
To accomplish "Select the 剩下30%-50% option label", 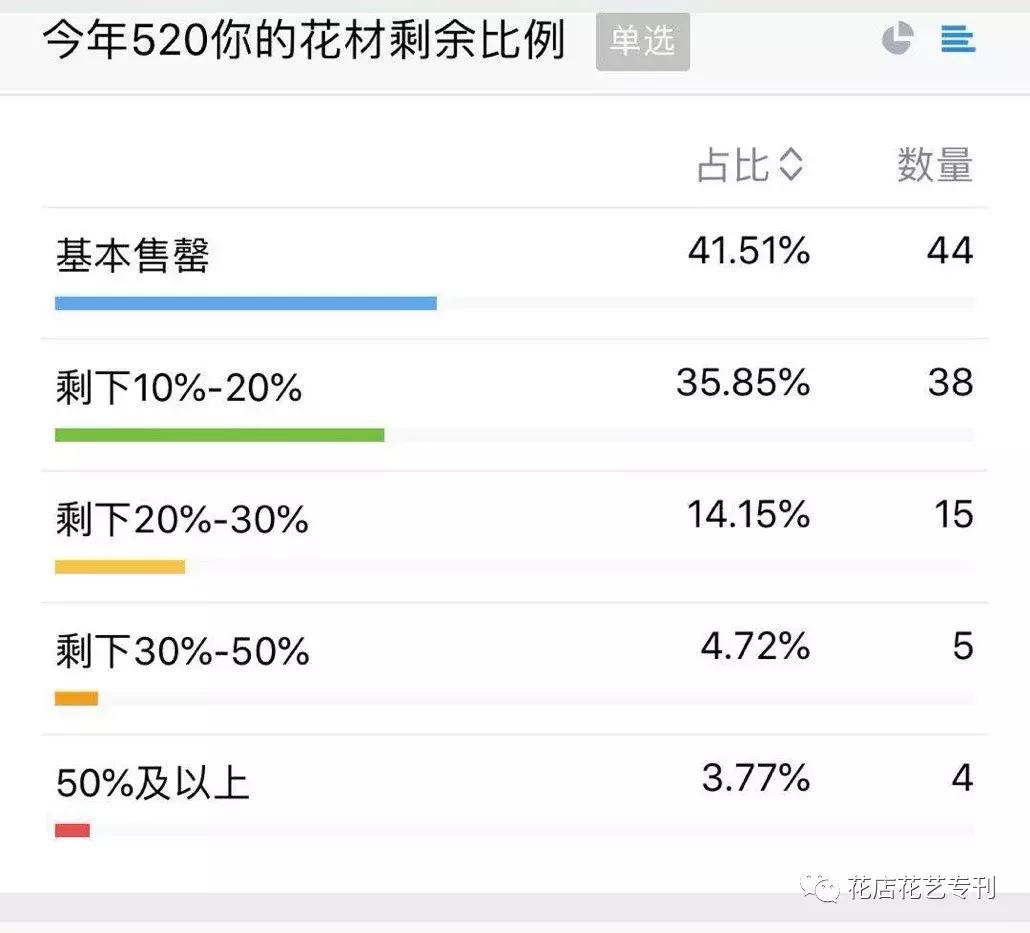I will click(183, 652).
